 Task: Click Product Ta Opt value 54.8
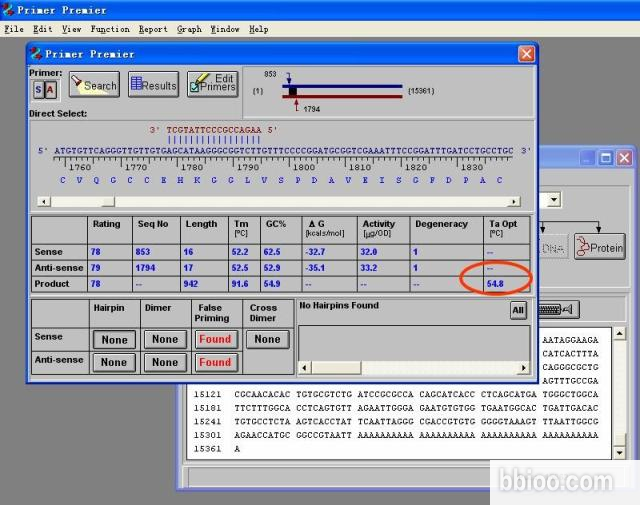click(495, 284)
